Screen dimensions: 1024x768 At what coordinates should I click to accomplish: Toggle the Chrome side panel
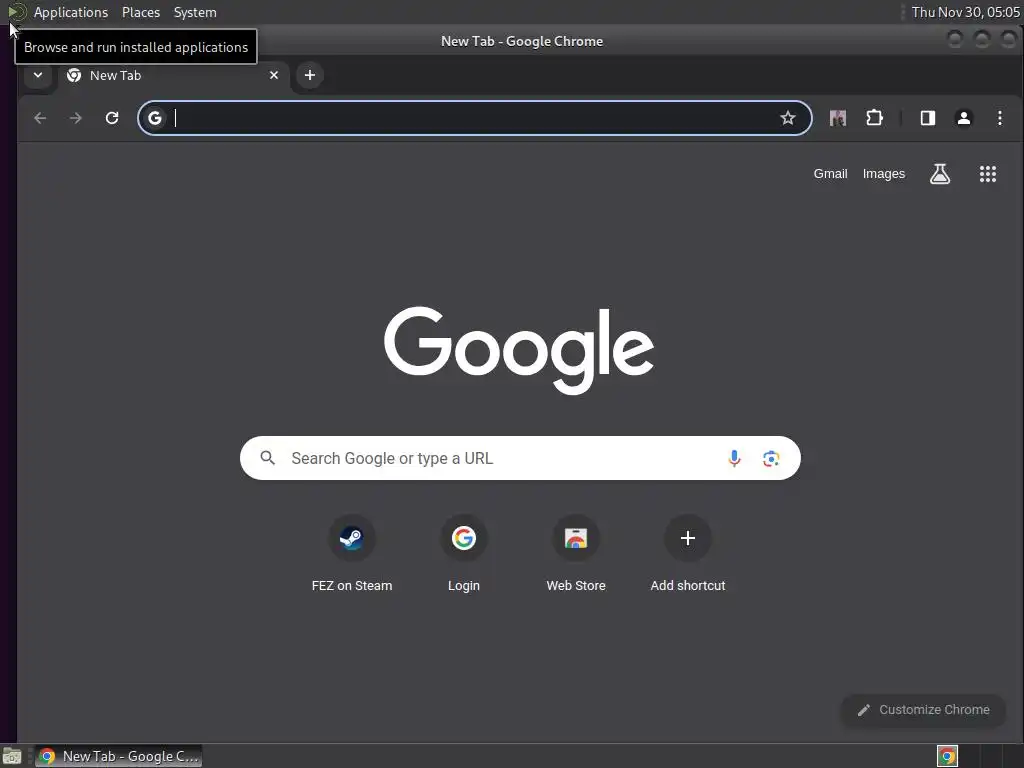click(x=927, y=118)
